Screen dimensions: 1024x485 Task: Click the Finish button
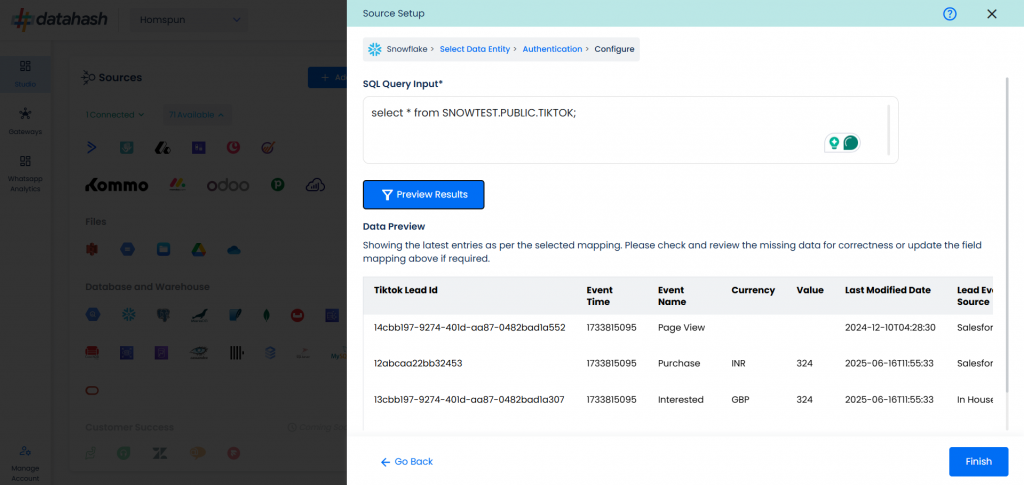point(978,462)
